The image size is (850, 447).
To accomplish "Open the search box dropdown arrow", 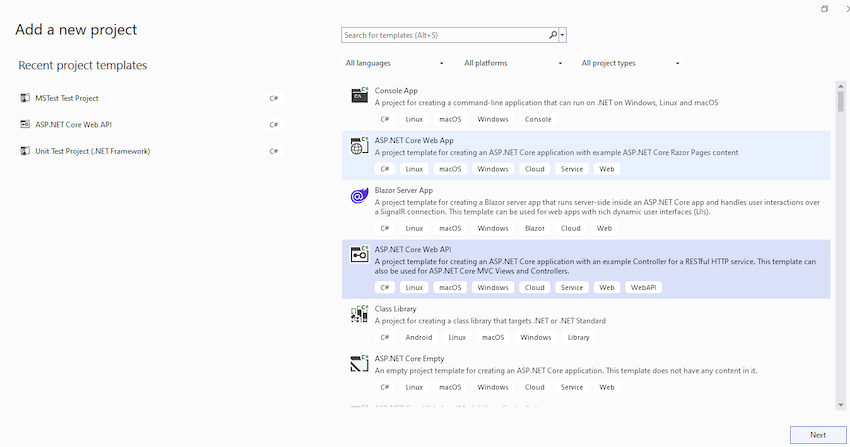I will [562, 35].
